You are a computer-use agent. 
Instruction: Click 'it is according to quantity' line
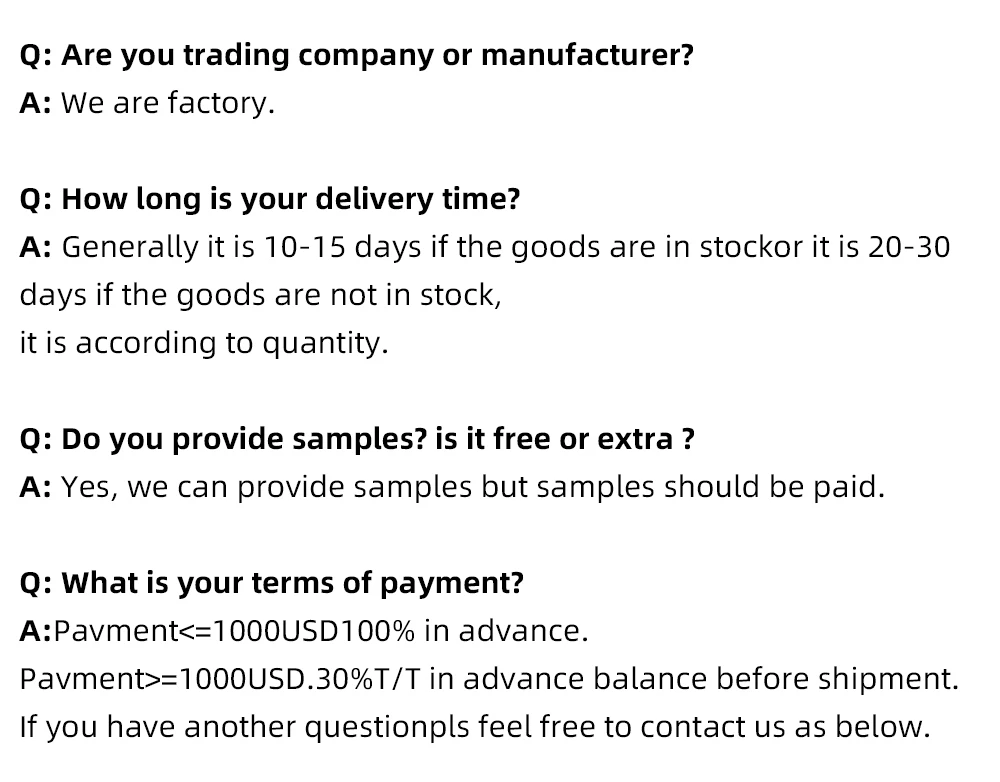click(x=203, y=342)
